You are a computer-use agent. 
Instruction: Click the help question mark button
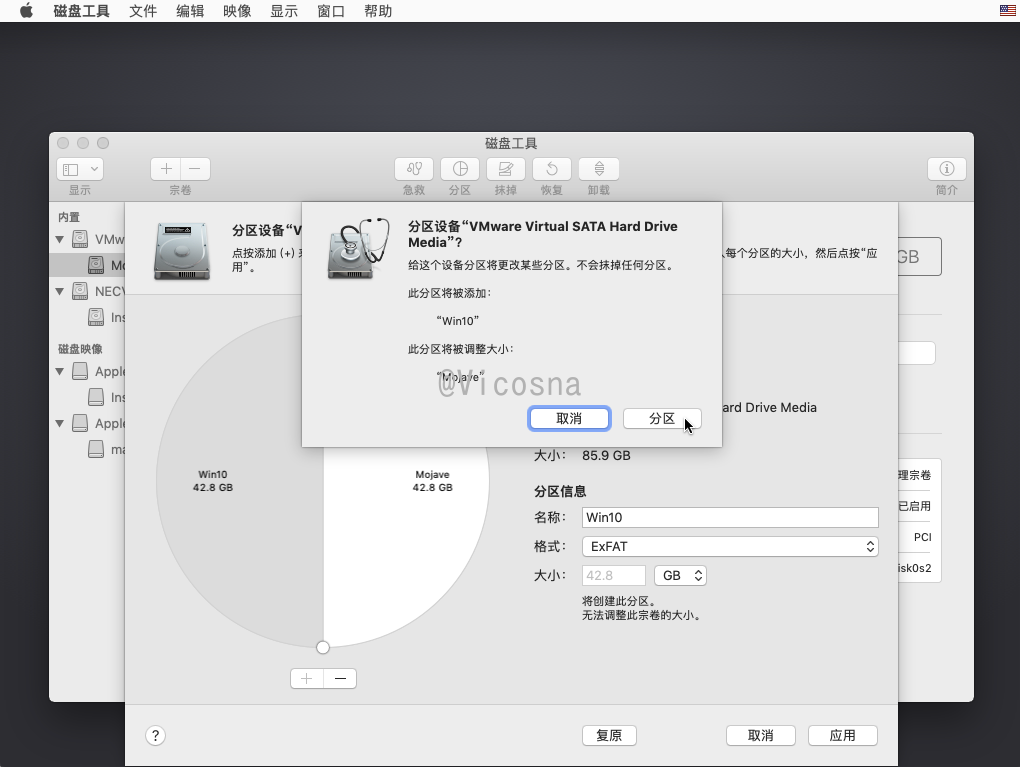pos(155,736)
